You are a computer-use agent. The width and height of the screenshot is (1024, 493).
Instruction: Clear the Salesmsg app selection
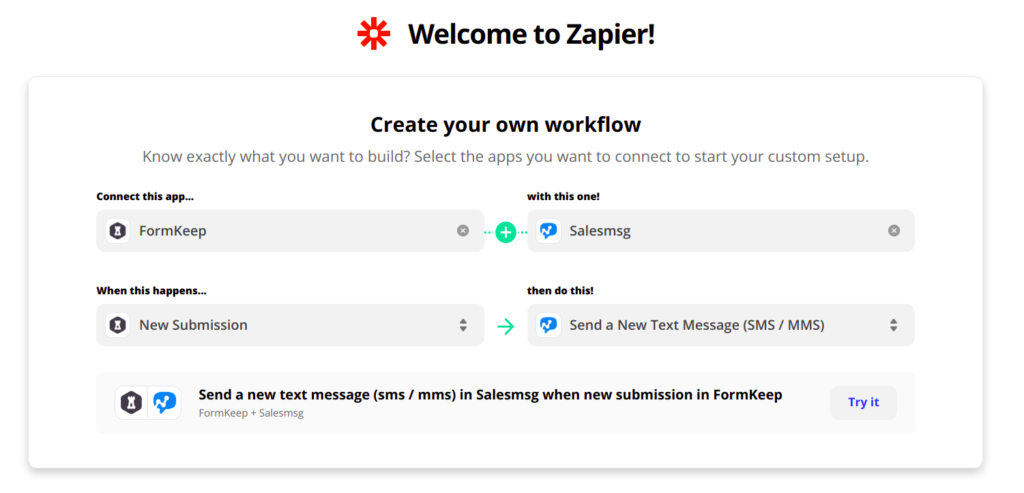(x=894, y=231)
